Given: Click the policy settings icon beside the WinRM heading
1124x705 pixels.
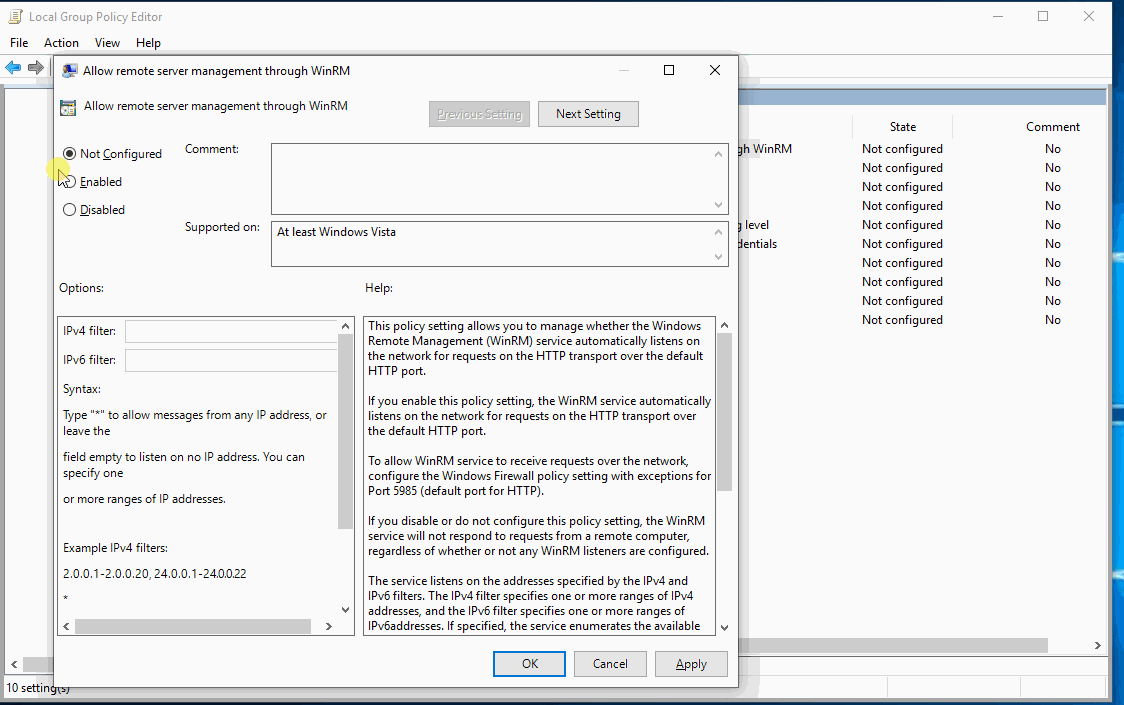Looking at the screenshot, I should (68, 105).
